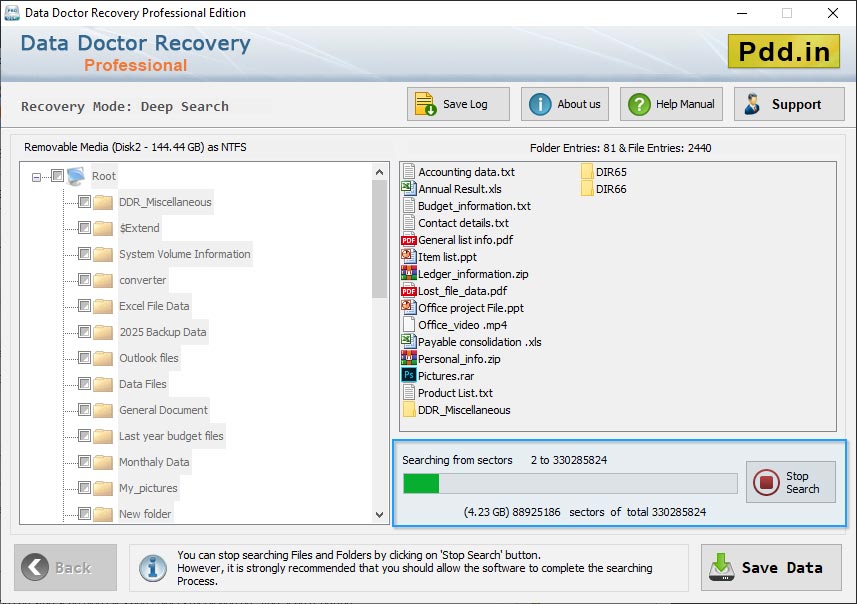Image resolution: width=857 pixels, height=604 pixels.
Task: Click the $Extend folder icon
Action: pos(103,228)
